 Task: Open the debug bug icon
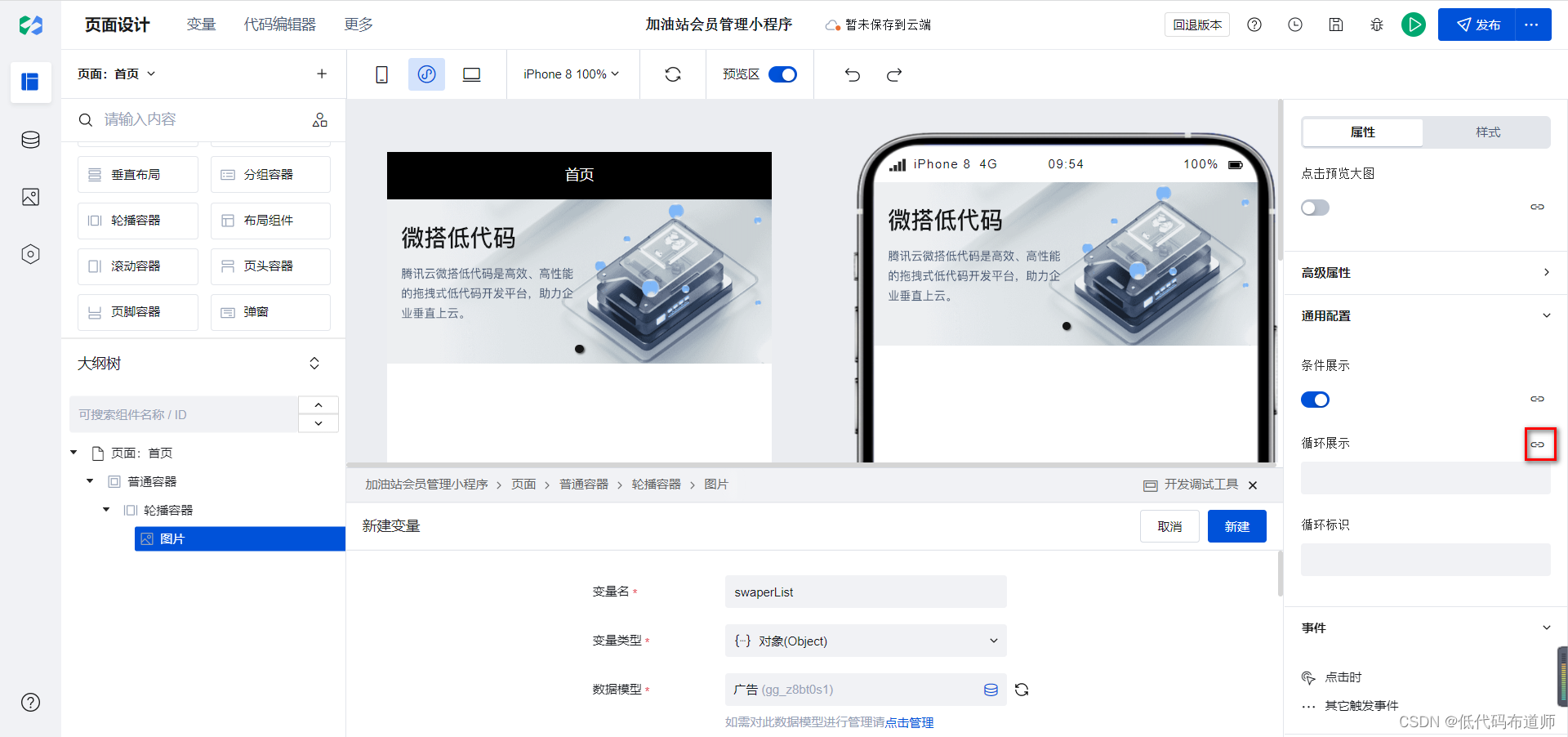point(1377,25)
